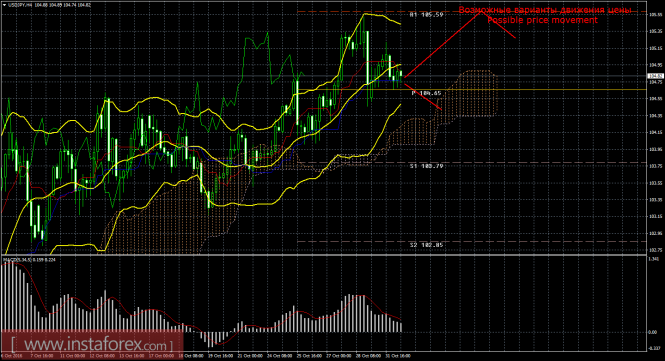This screenshot has width=665, height=361.
Task: Select the S2 102.85 support label
Action: point(427,245)
